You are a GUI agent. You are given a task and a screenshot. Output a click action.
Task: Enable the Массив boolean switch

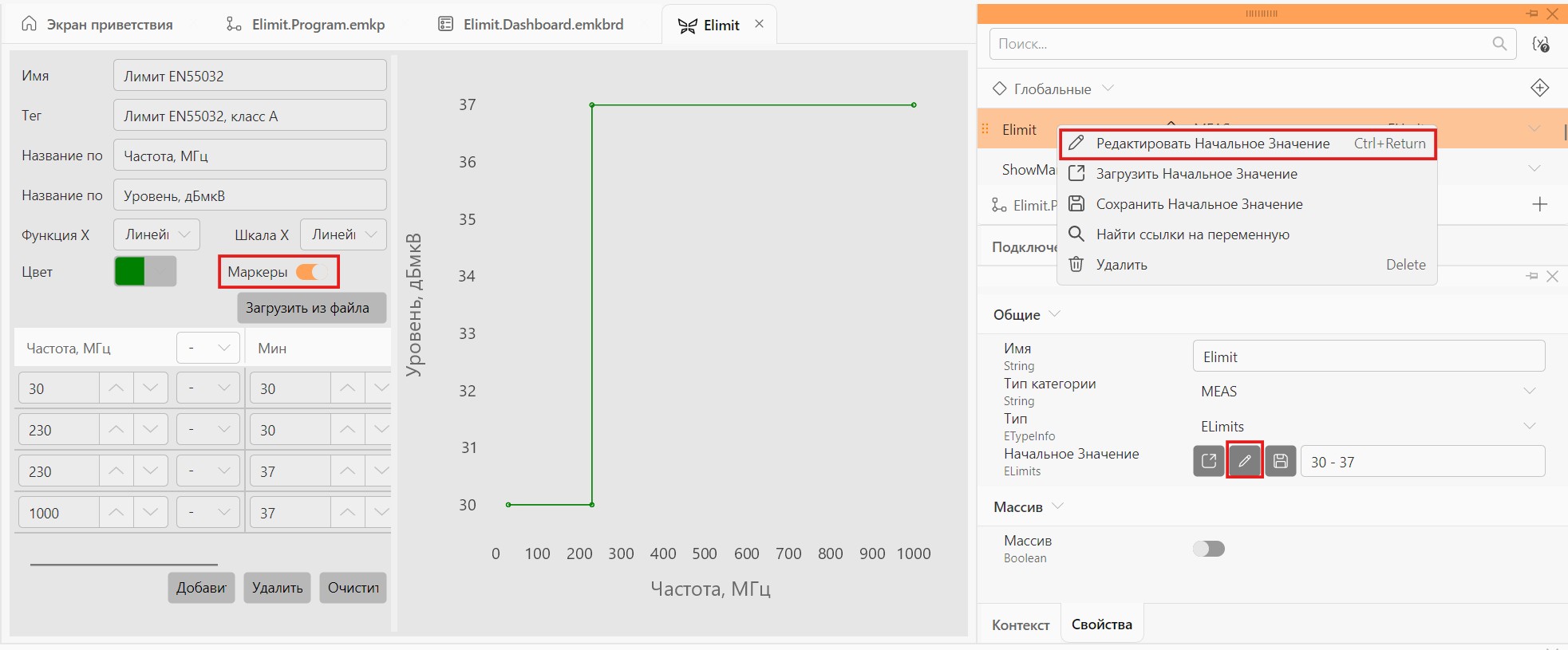[x=1208, y=549]
